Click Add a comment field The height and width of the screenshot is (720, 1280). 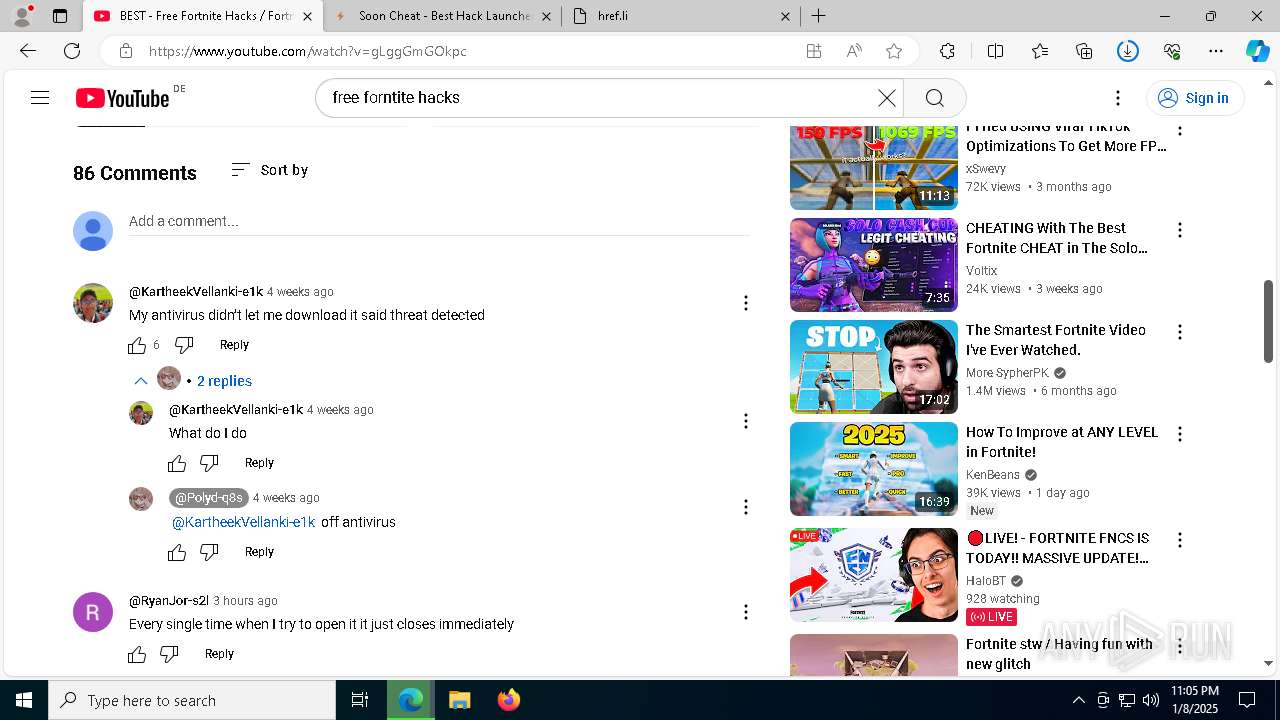[439, 221]
